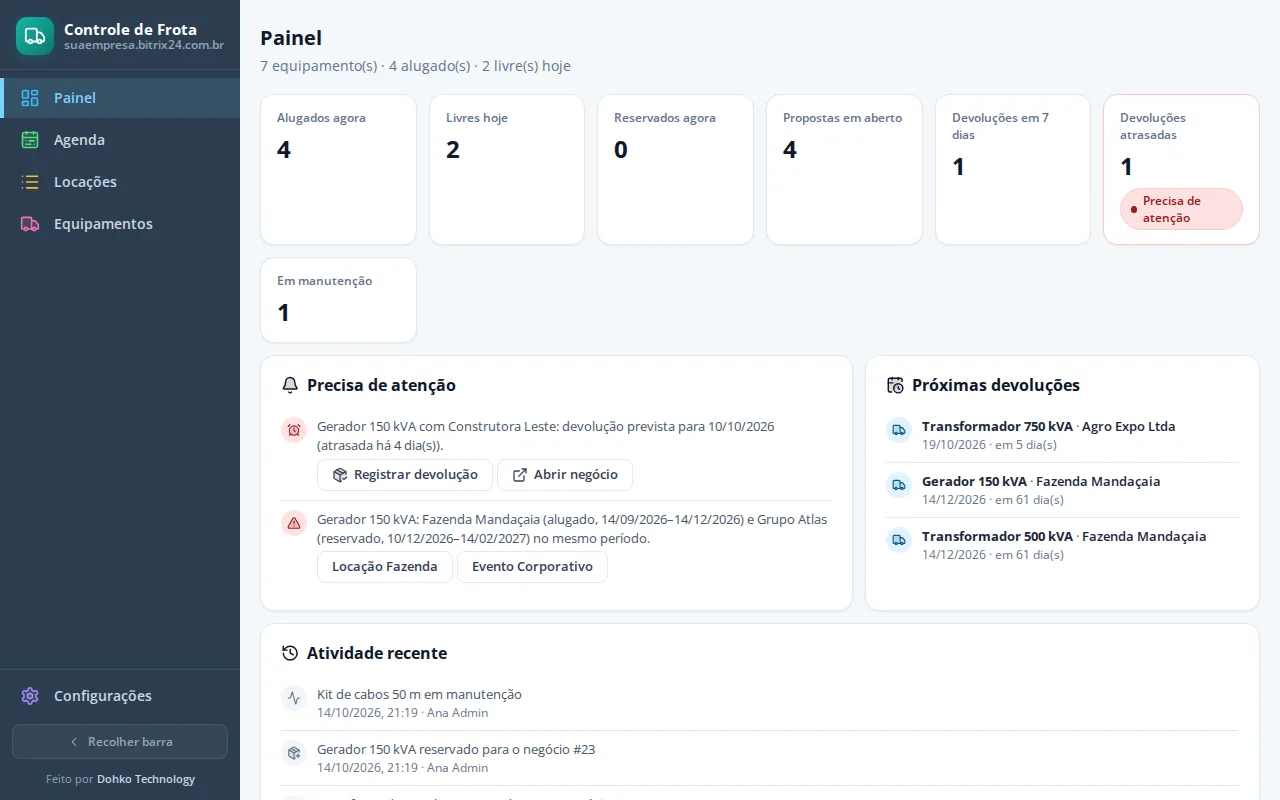Click the calendar icon beside Próximas devoluções
The height and width of the screenshot is (800, 1280).
[x=895, y=385]
